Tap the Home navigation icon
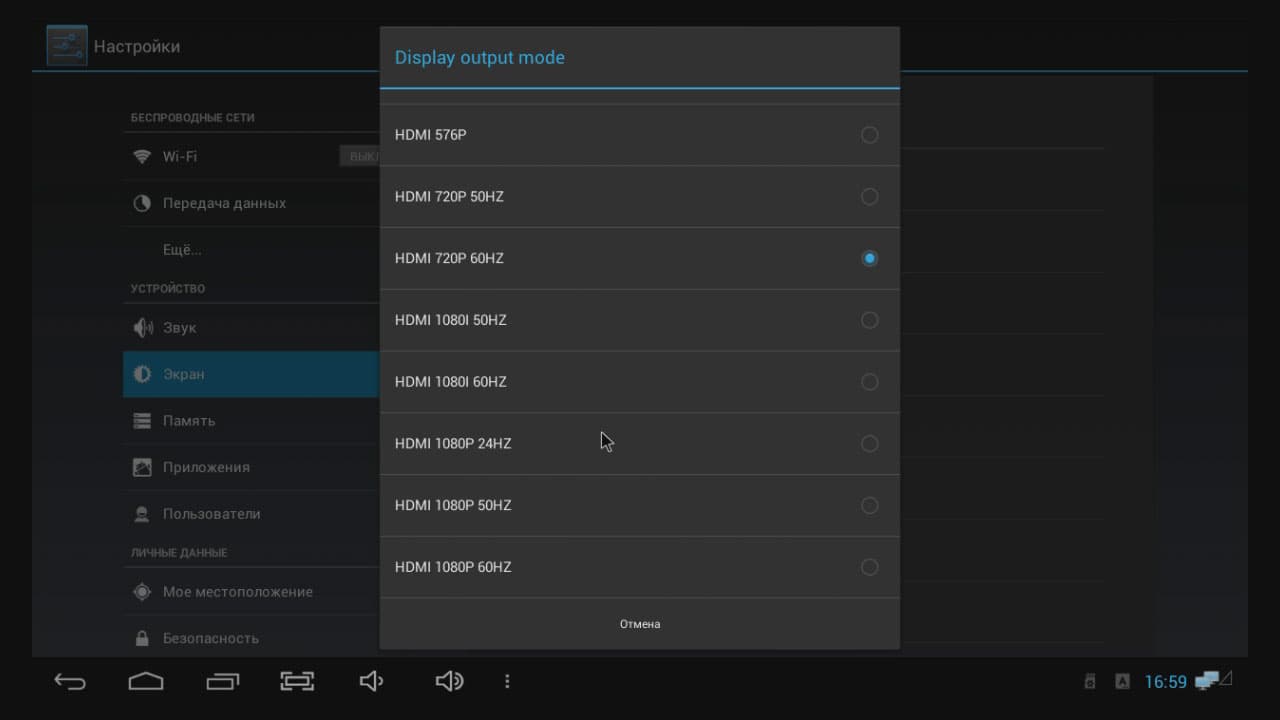Screen dimensions: 1280x720 tap(146, 681)
